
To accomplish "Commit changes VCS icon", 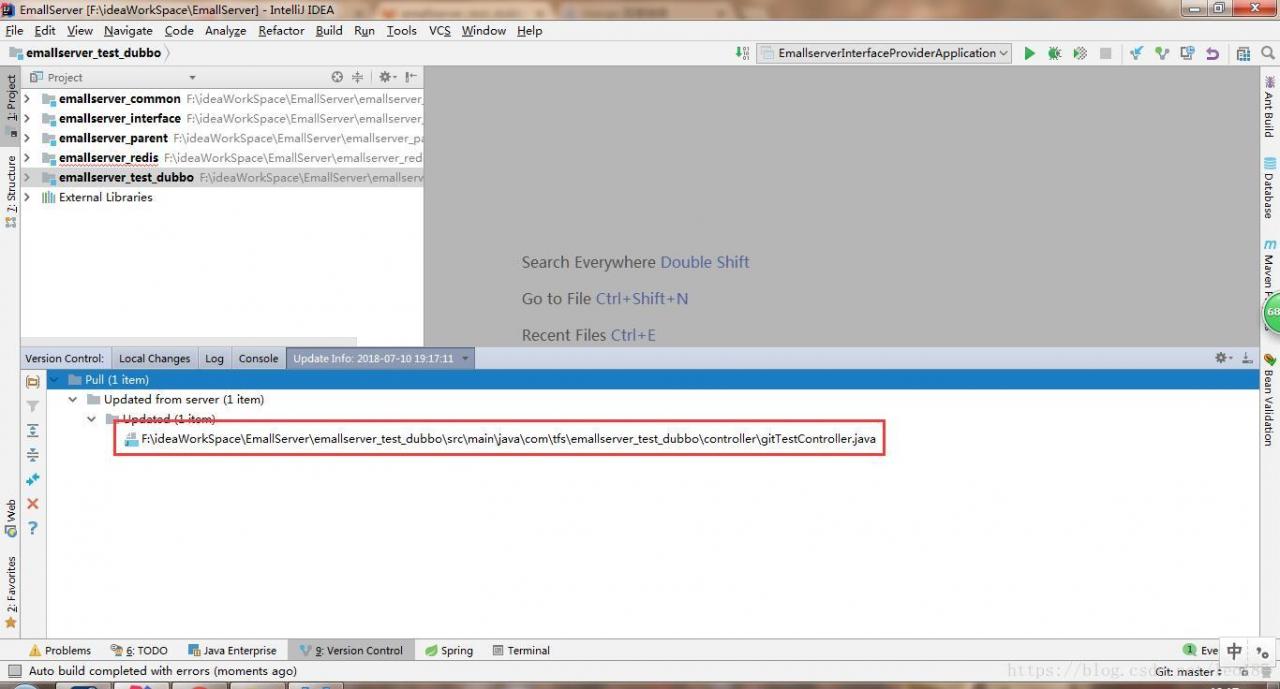I will pos(1161,53).
